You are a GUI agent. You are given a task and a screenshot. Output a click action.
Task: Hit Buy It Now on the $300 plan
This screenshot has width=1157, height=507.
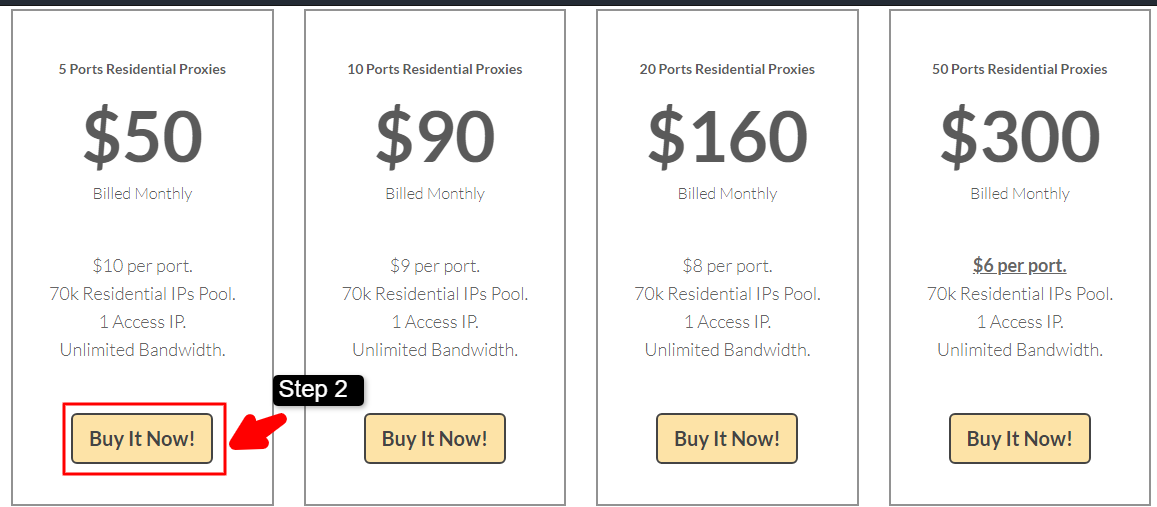tap(1019, 439)
